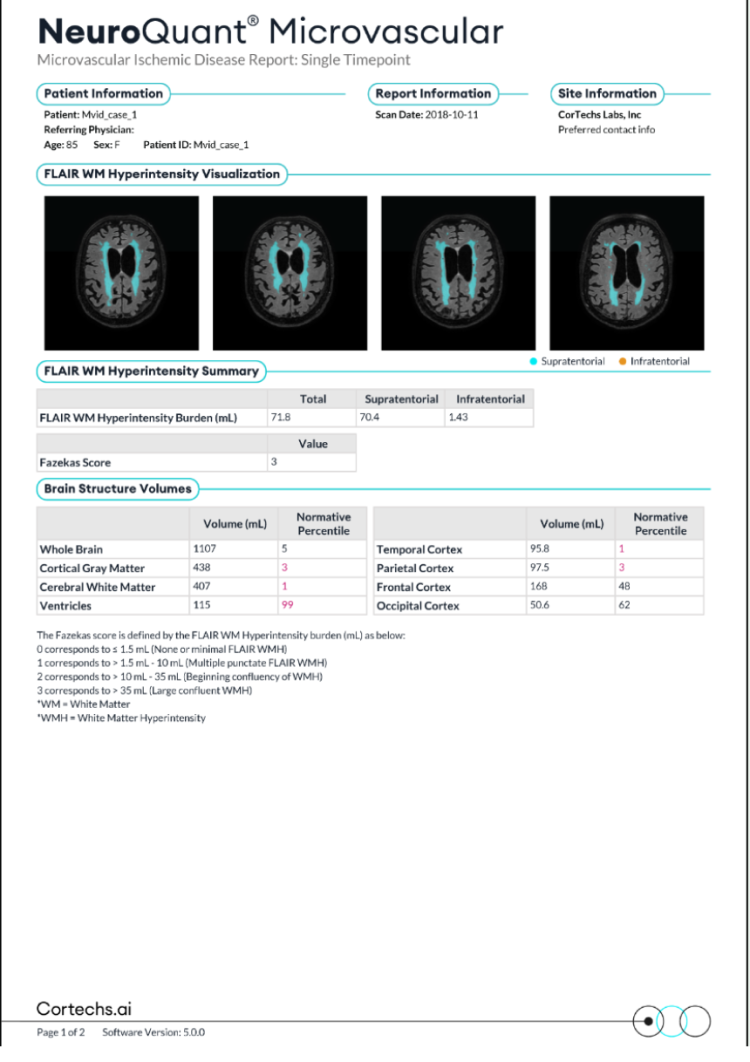Select the Scan Date 2018-10-11 text
The width and height of the screenshot is (750, 1062).
[427, 114]
